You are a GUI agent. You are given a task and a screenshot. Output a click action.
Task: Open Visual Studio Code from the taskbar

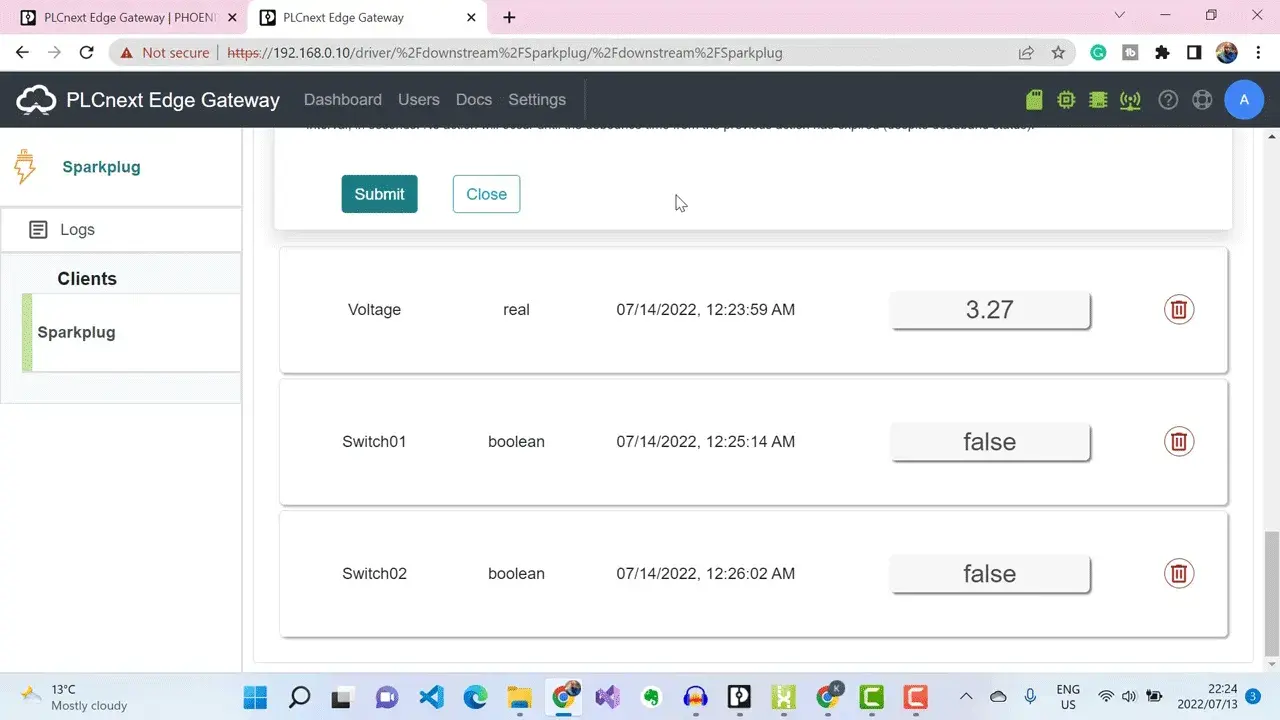(431, 697)
